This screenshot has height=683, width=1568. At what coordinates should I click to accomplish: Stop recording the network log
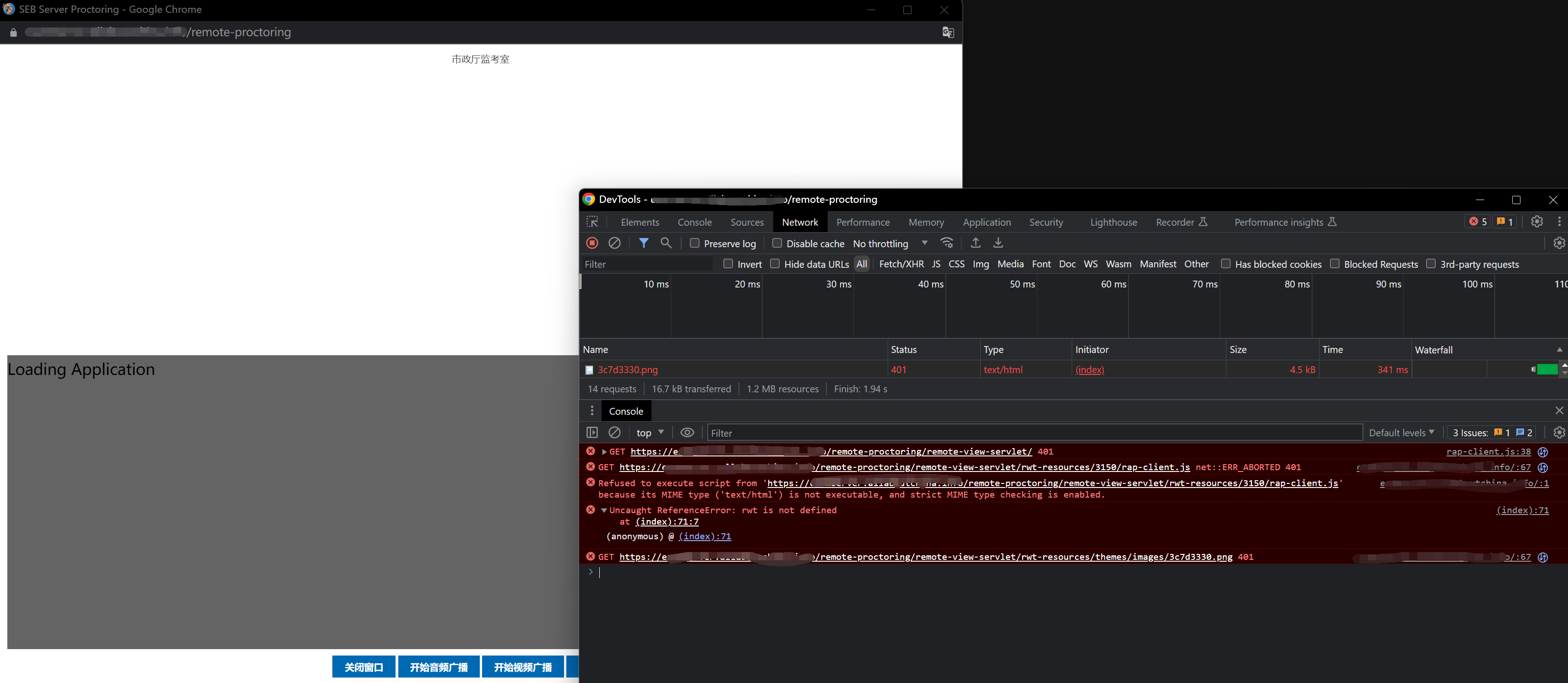coord(591,243)
